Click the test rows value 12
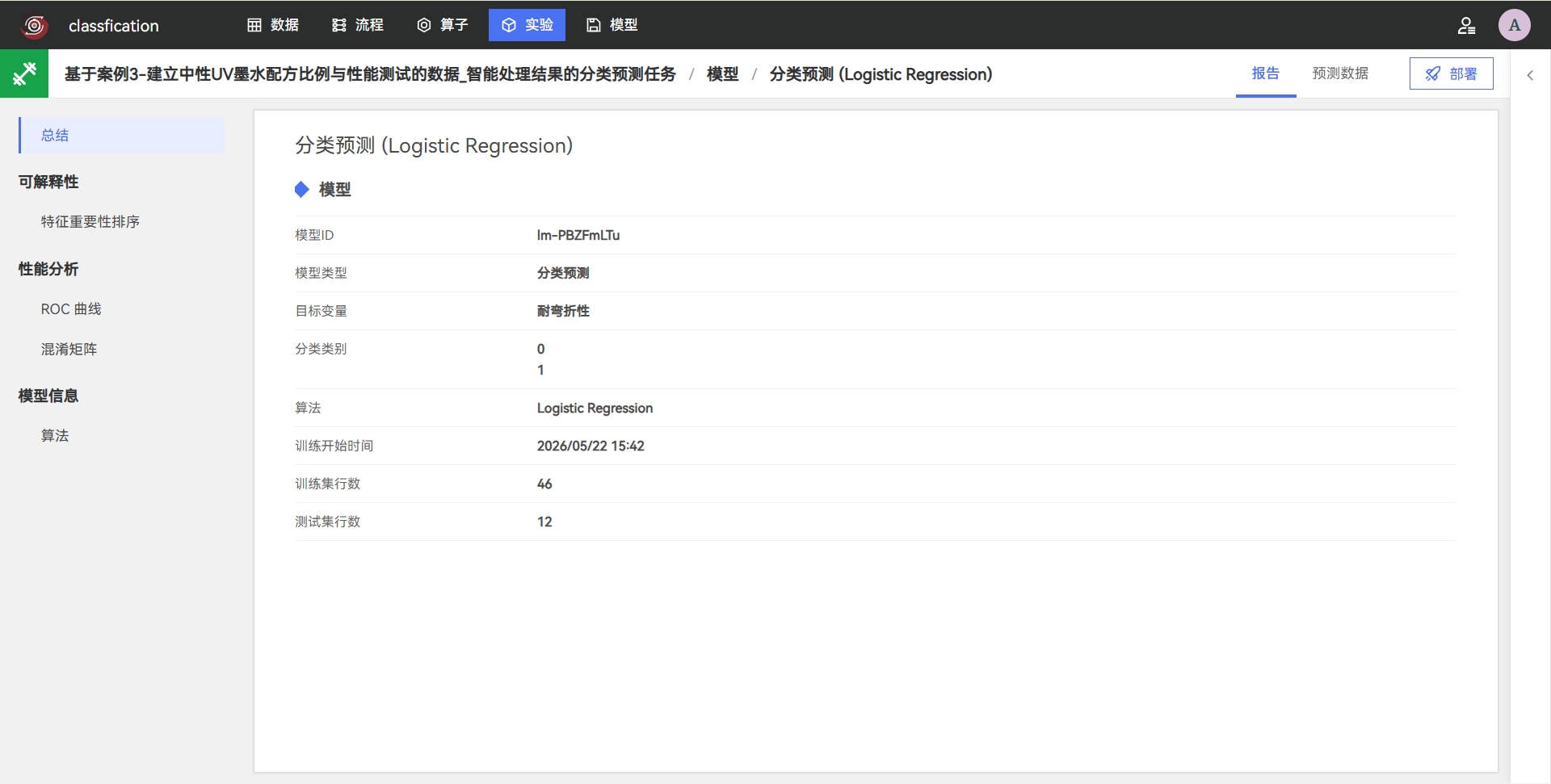This screenshot has width=1551, height=784. tap(544, 522)
